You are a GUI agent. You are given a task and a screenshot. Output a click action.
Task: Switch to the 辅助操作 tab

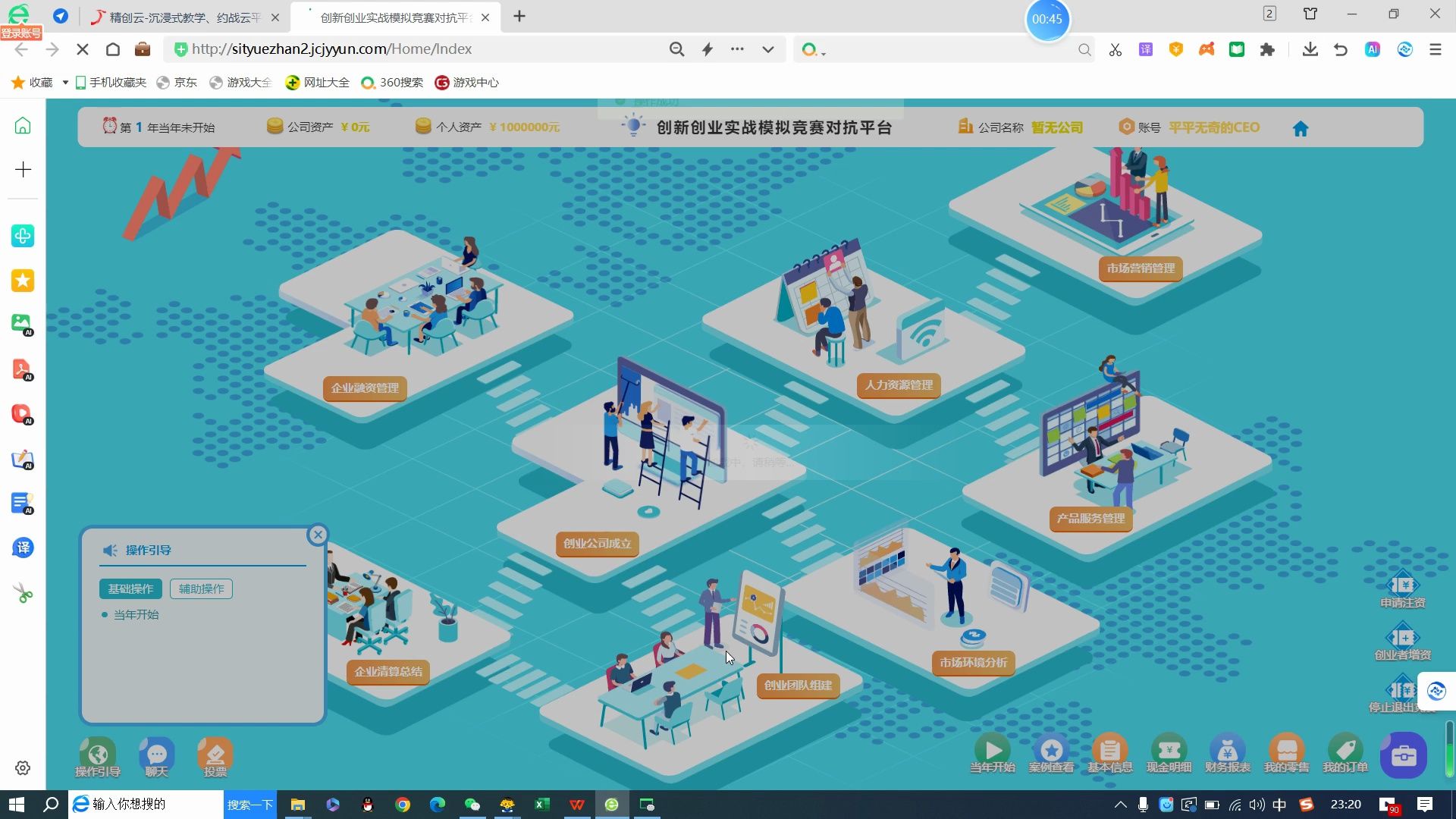coord(201,589)
